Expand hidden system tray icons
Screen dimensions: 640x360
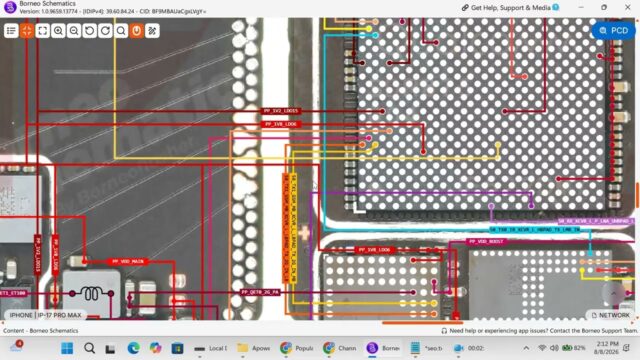(x=526, y=348)
